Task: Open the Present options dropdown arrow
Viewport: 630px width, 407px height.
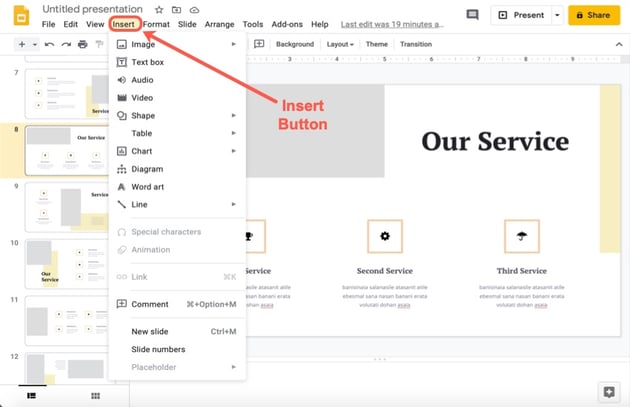Action: click(557, 15)
